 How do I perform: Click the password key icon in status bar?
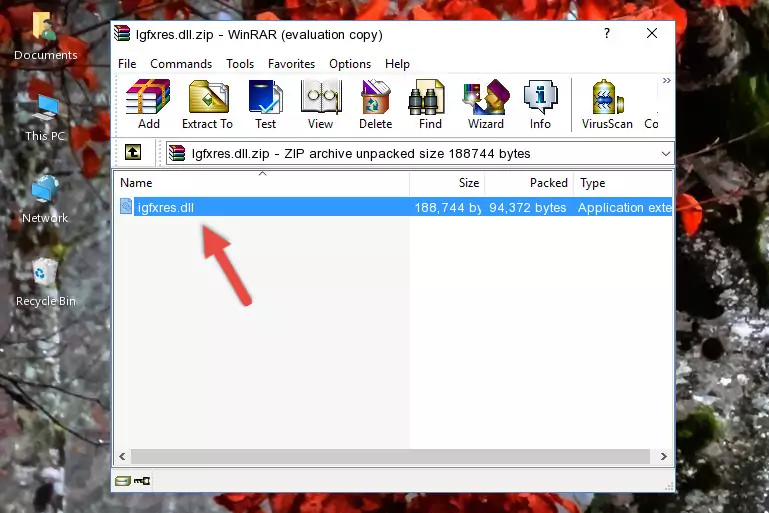point(142,481)
